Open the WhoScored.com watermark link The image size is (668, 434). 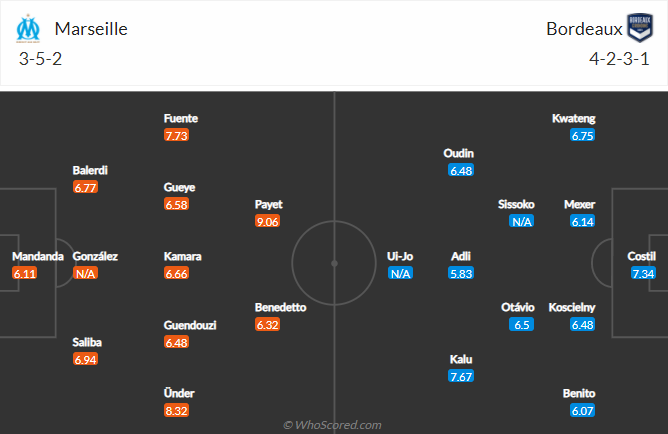click(333, 425)
